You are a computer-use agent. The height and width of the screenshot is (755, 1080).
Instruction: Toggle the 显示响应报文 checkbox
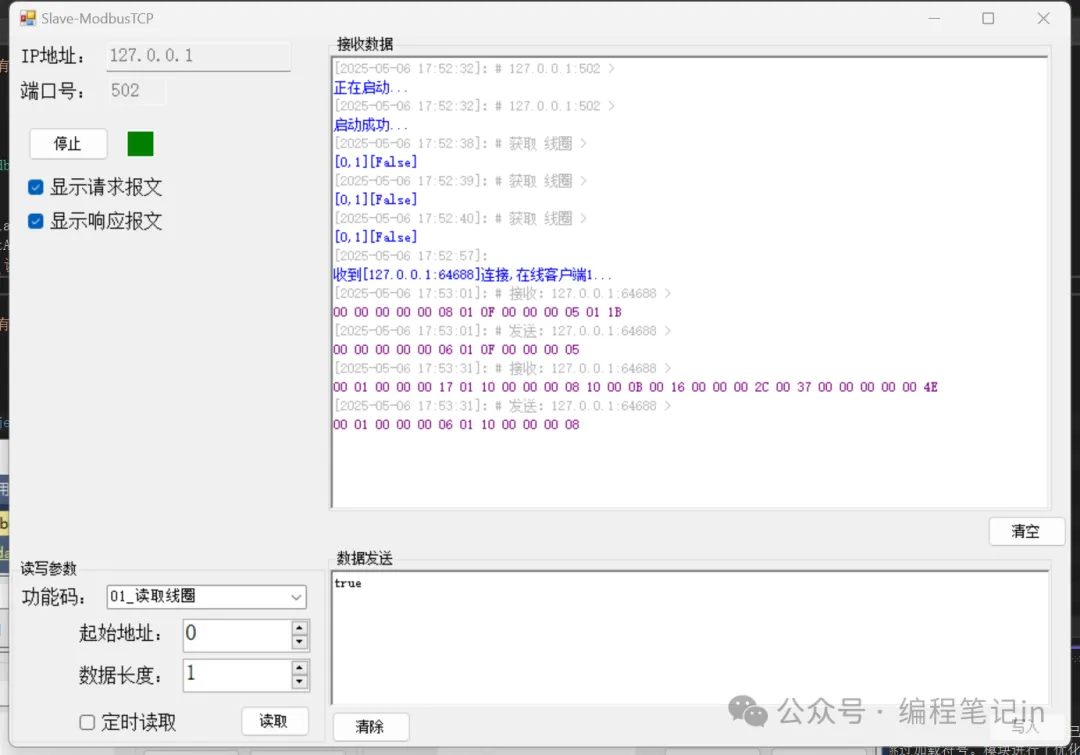36,221
